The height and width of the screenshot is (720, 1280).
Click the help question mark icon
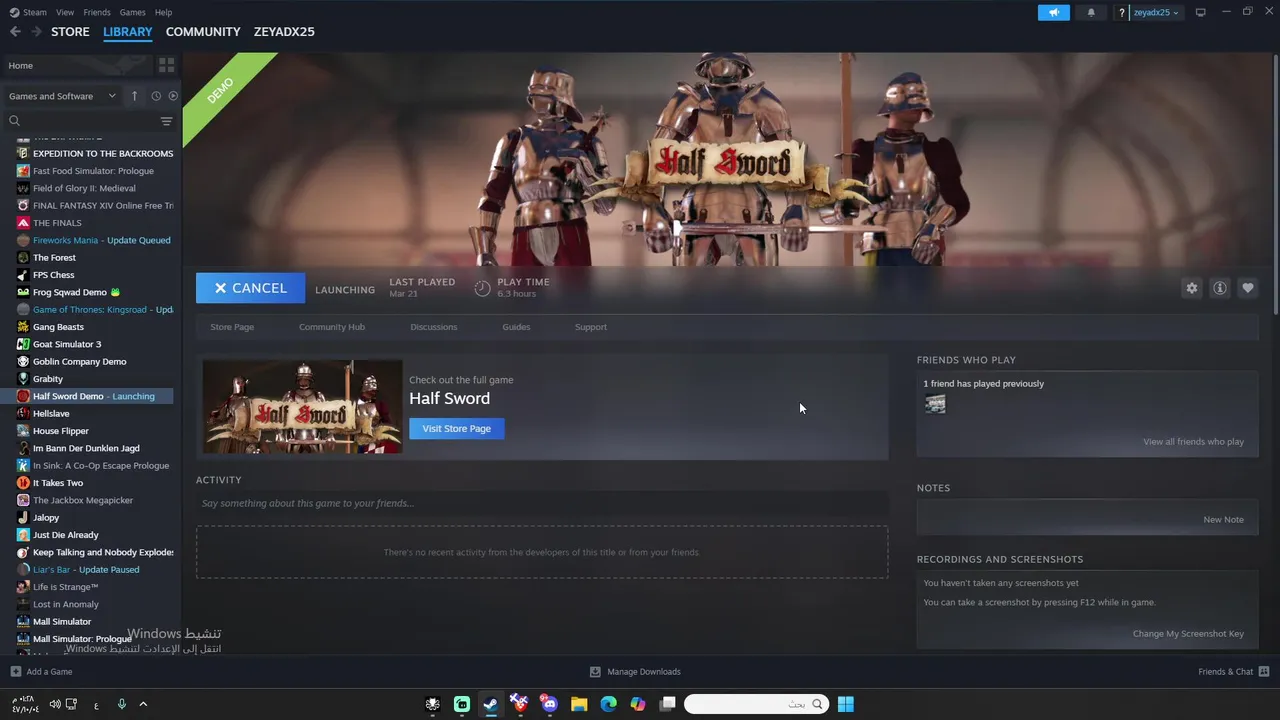[x=1122, y=12]
